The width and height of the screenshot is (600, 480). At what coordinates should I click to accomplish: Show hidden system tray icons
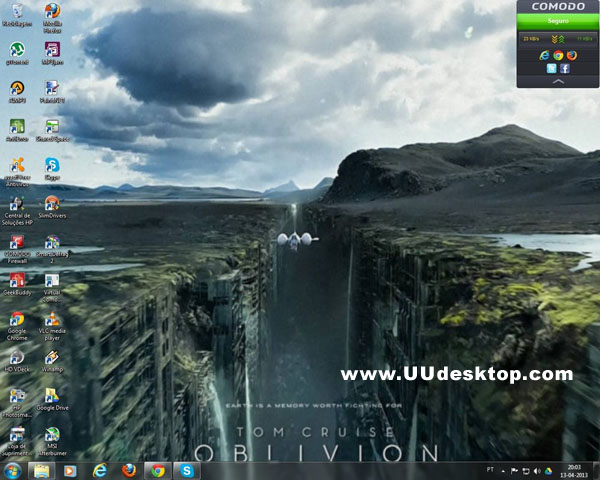[504, 471]
